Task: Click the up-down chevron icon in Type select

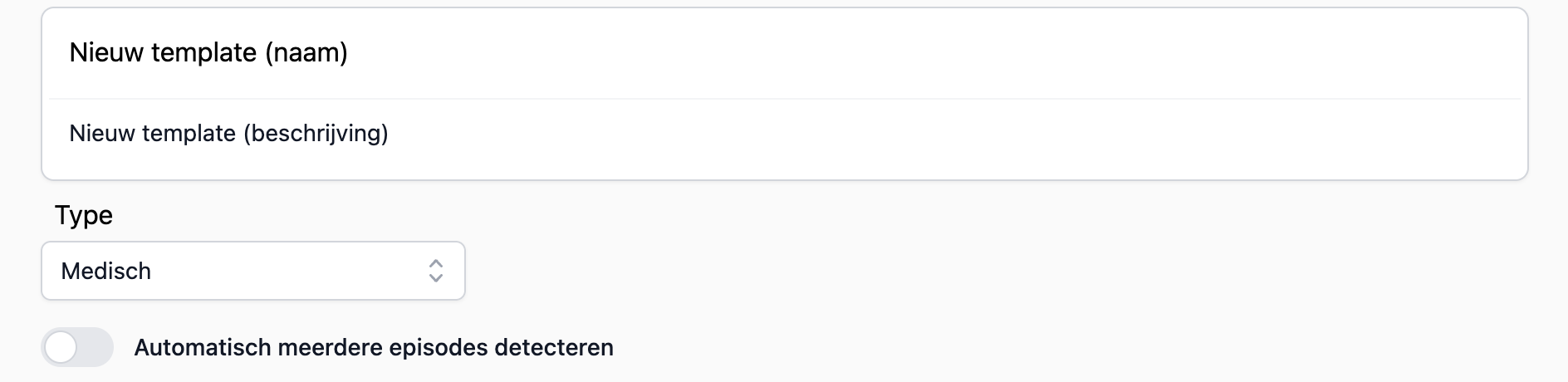Action: point(436,271)
